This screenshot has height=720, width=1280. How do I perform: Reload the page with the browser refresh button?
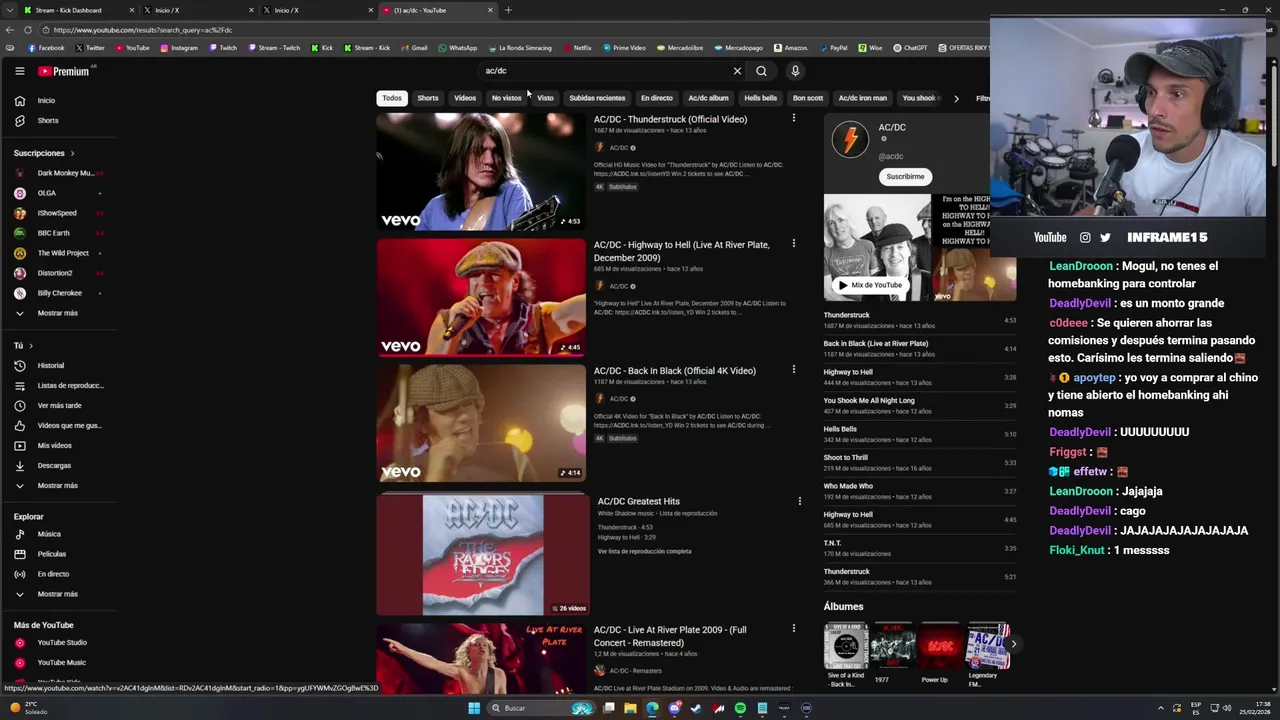tap(28, 30)
